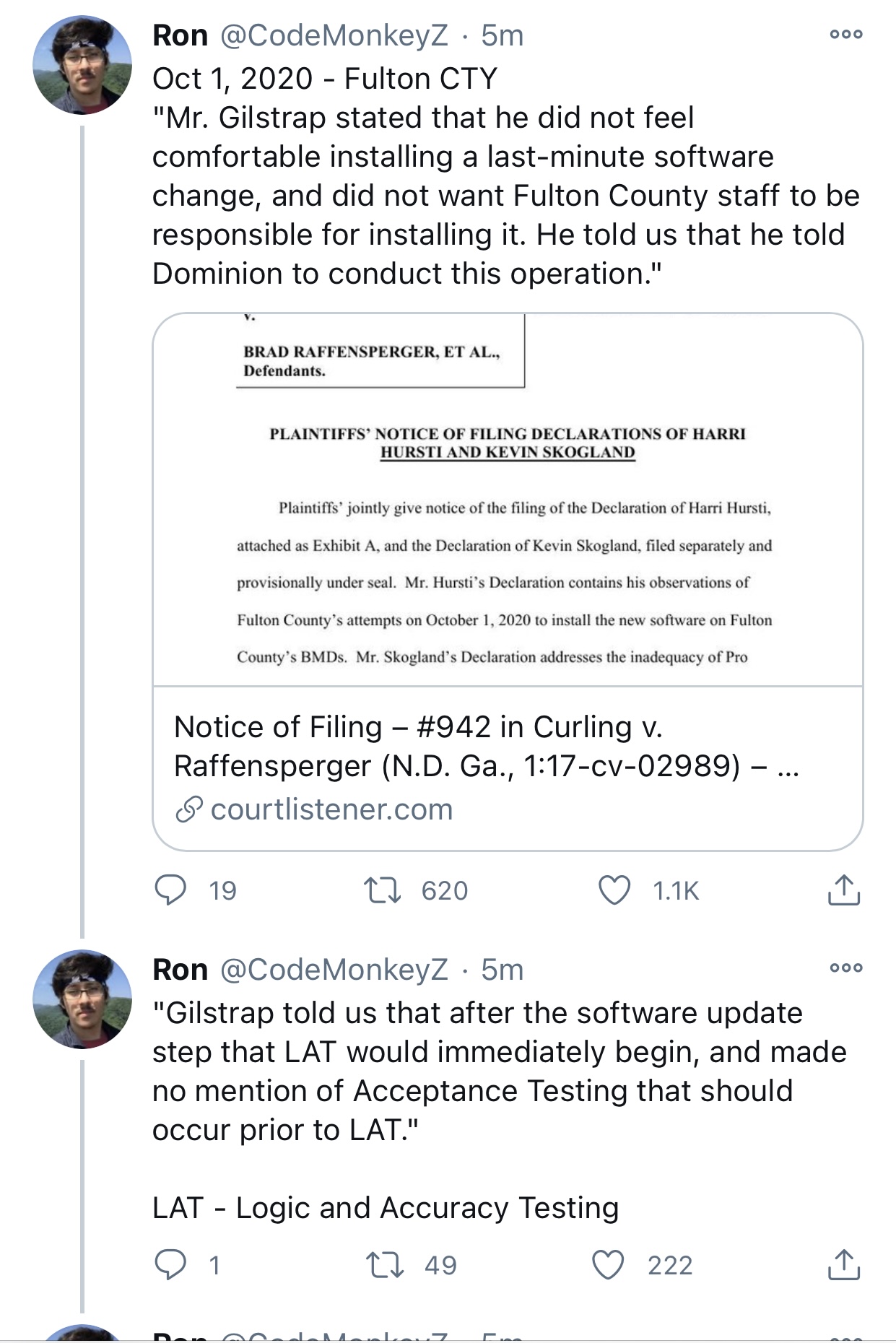Visit @CodeMonkeyZ profile from second tweet

click(334, 970)
